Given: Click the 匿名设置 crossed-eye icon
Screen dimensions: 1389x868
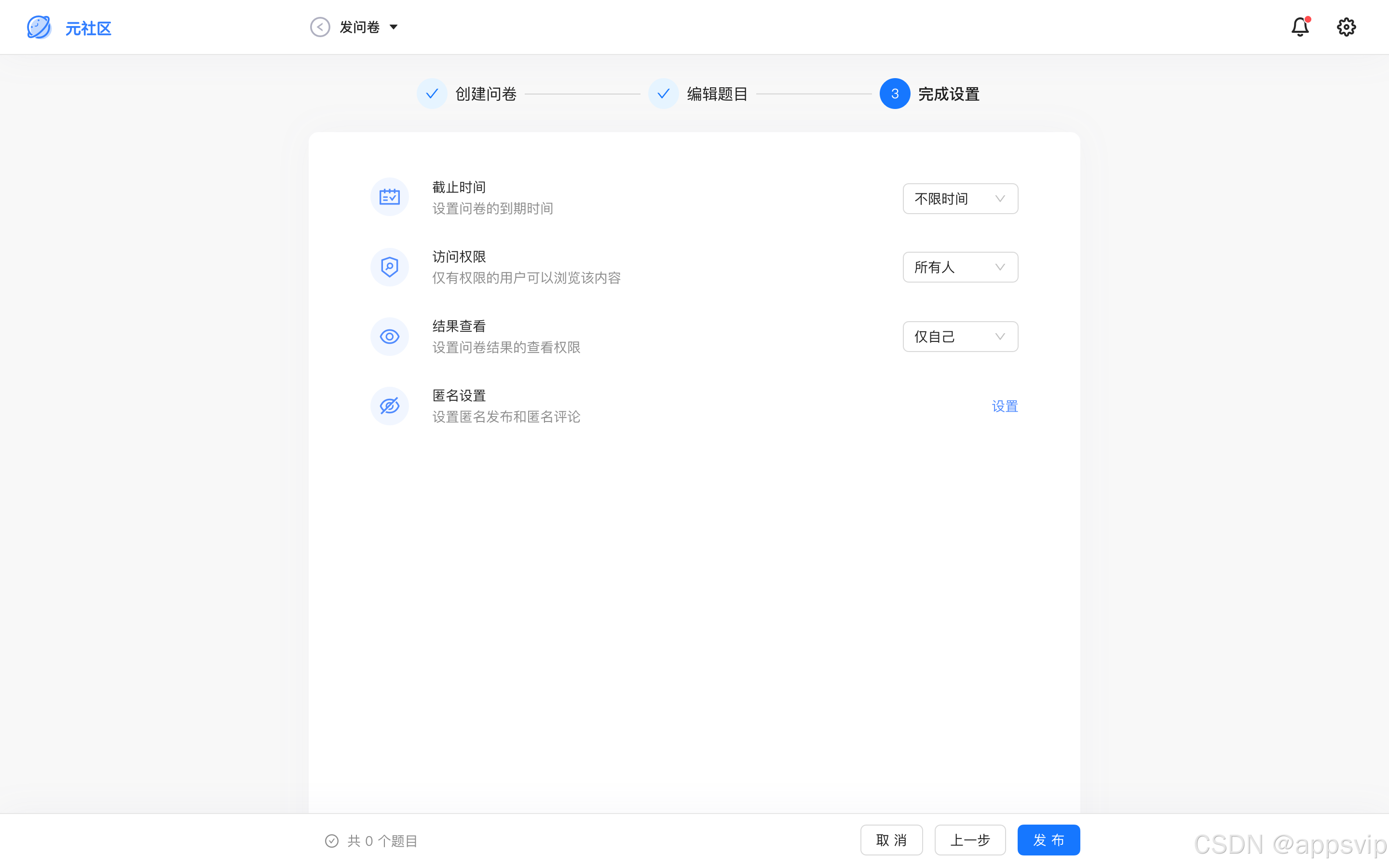Looking at the screenshot, I should click(389, 406).
